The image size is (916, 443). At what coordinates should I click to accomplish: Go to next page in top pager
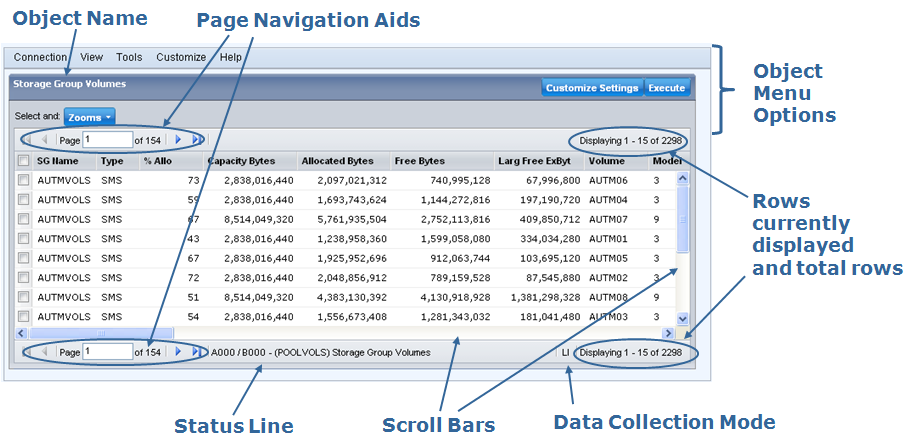(x=178, y=140)
